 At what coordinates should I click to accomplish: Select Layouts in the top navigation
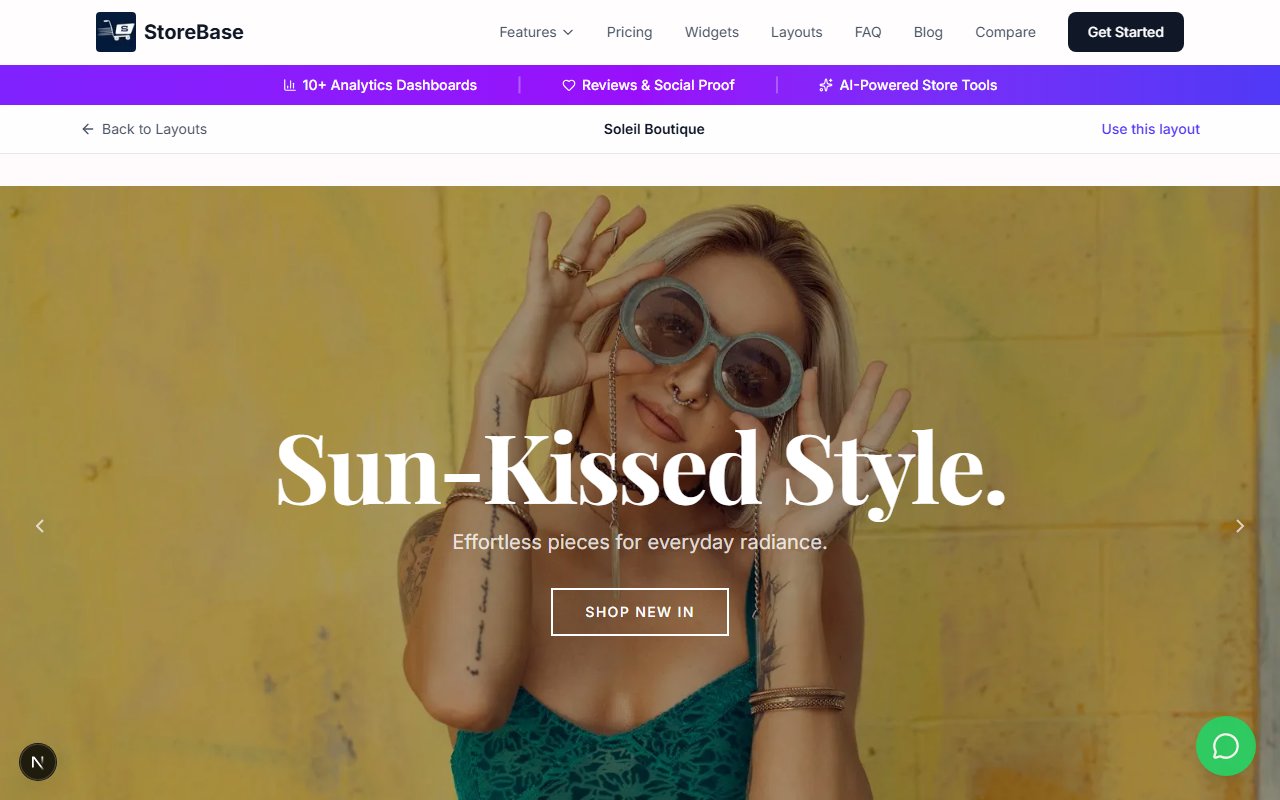[796, 32]
